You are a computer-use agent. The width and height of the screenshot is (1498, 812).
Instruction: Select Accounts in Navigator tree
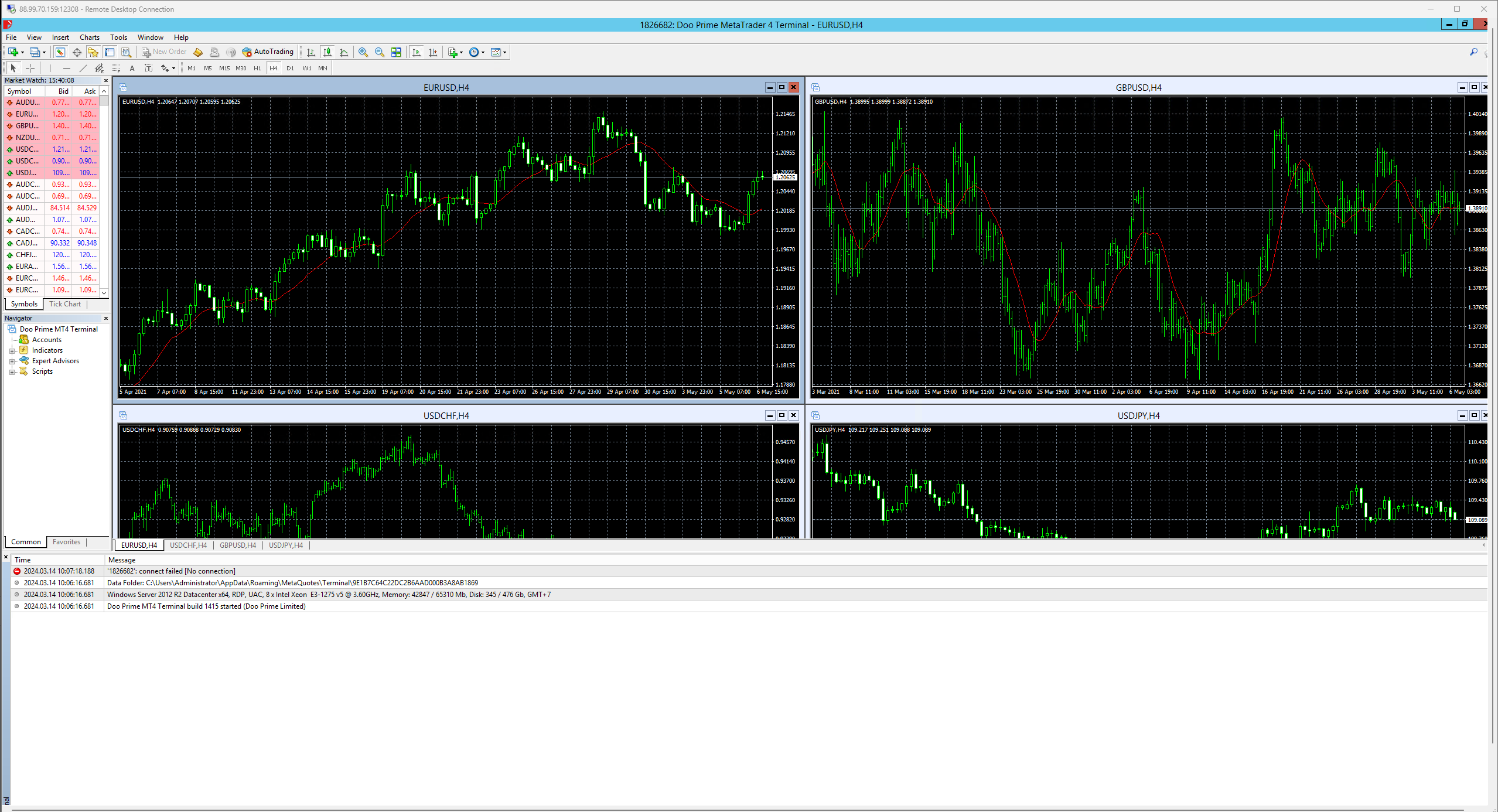(x=46, y=340)
